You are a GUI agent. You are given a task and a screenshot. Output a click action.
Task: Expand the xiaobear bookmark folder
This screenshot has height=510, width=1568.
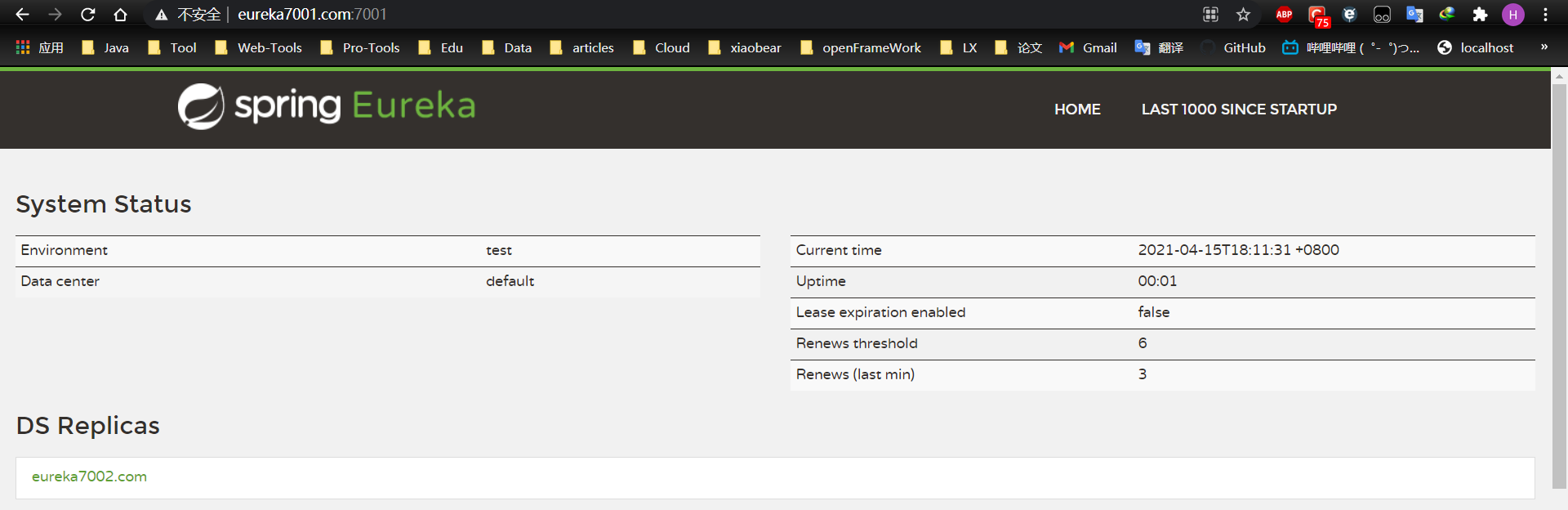(745, 47)
